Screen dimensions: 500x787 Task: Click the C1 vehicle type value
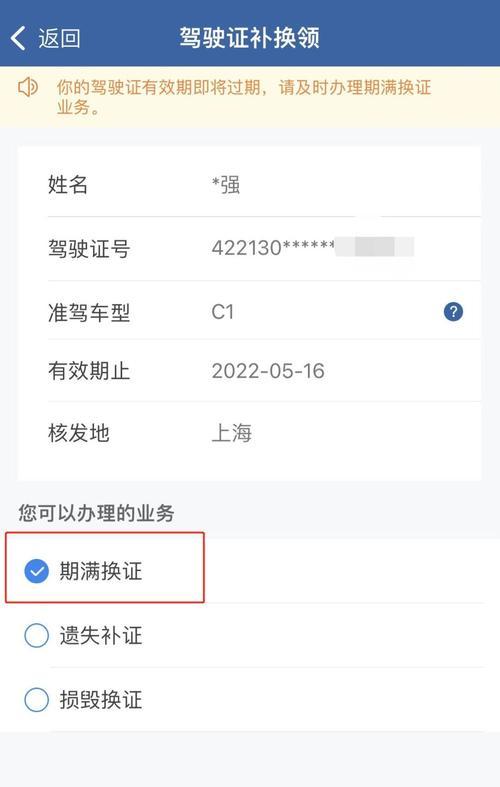pos(222,312)
